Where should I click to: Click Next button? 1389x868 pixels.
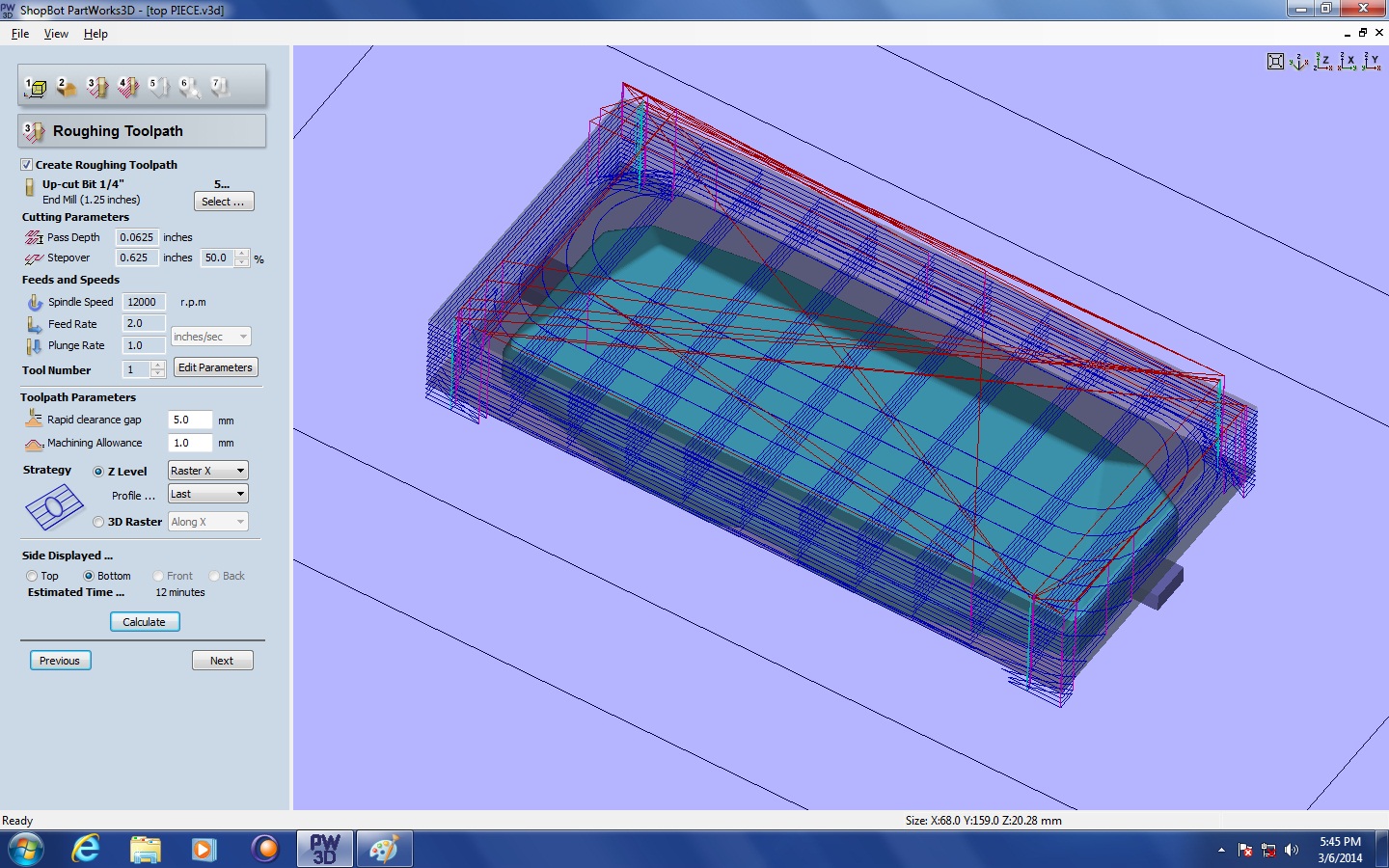point(223,661)
